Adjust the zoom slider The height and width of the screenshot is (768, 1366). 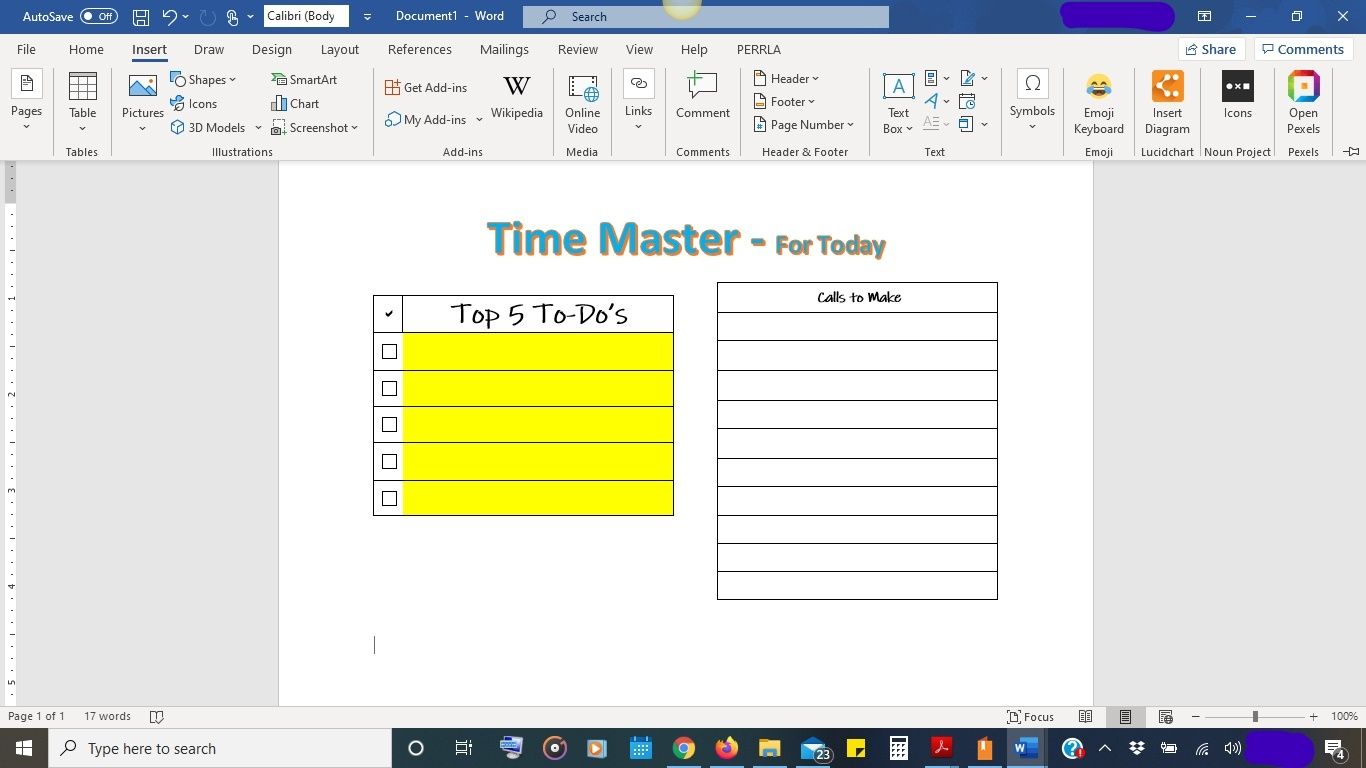[x=1254, y=716]
